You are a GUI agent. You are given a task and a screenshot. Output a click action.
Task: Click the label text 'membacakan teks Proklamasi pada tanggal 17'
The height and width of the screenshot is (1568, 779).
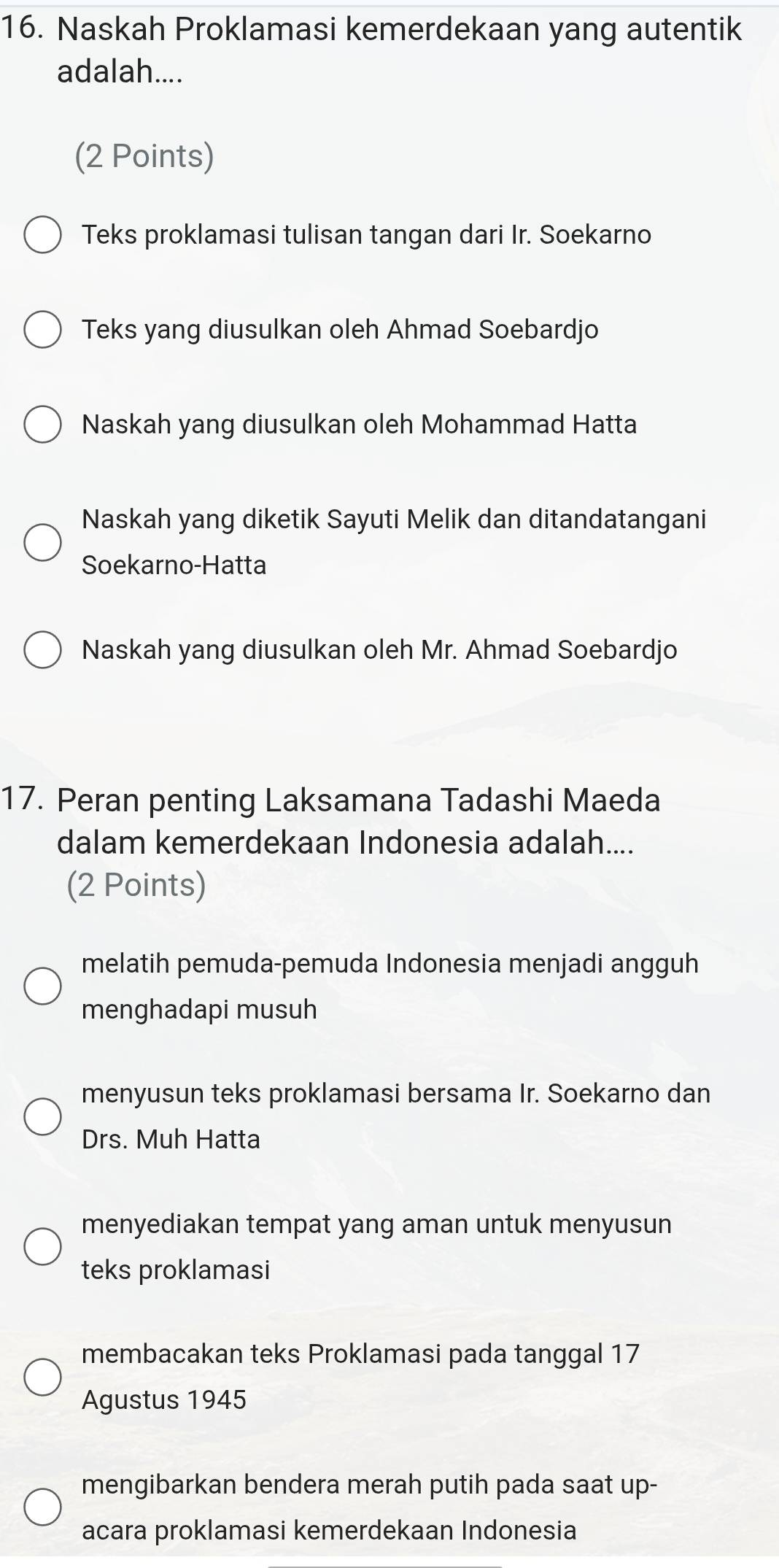pyautogui.click(x=360, y=1354)
